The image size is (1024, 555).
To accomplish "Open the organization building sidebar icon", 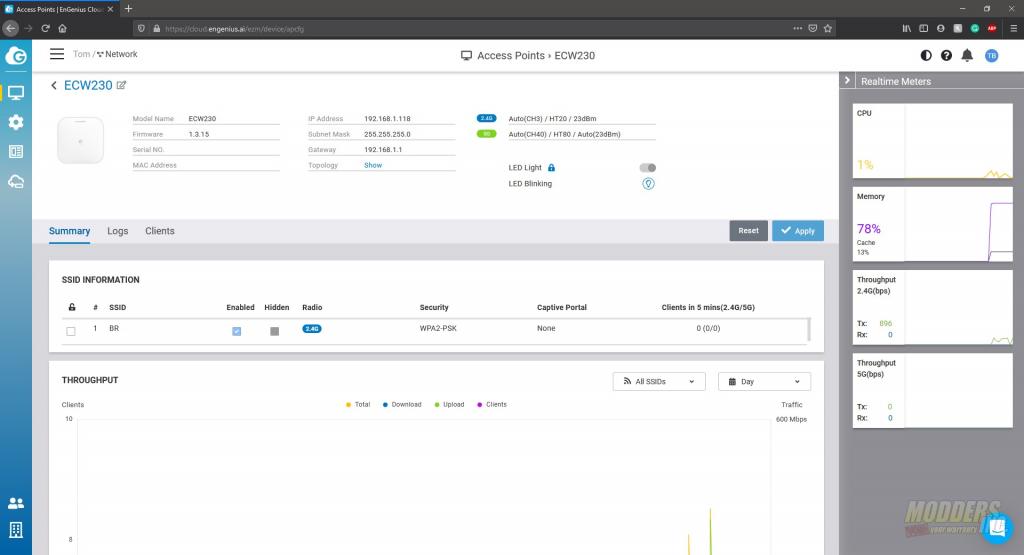I will [x=16, y=530].
